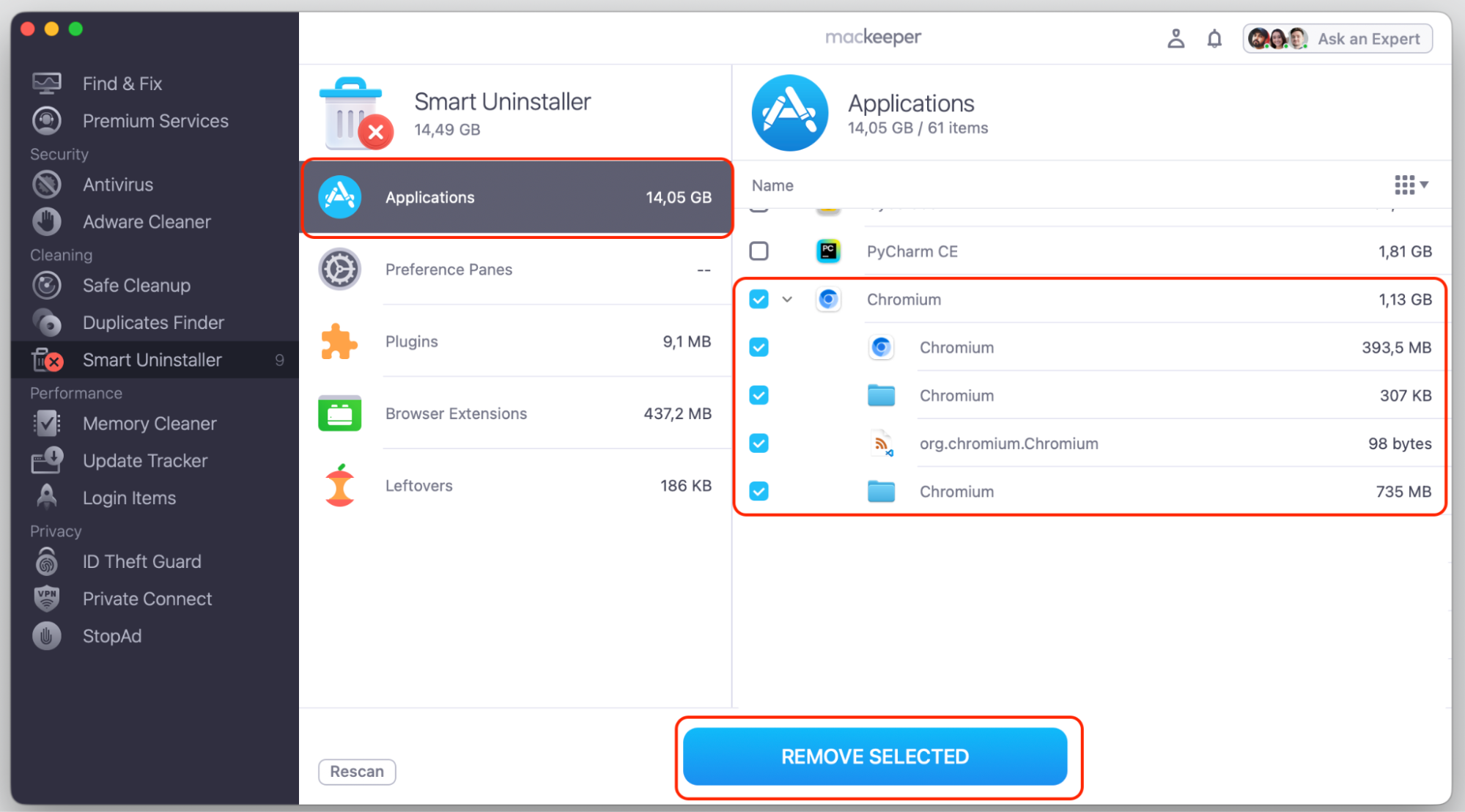This screenshot has width=1465, height=812.
Task: Click the Smart Uninstaller 14,49 GB total
Action: (x=447, y=130)
